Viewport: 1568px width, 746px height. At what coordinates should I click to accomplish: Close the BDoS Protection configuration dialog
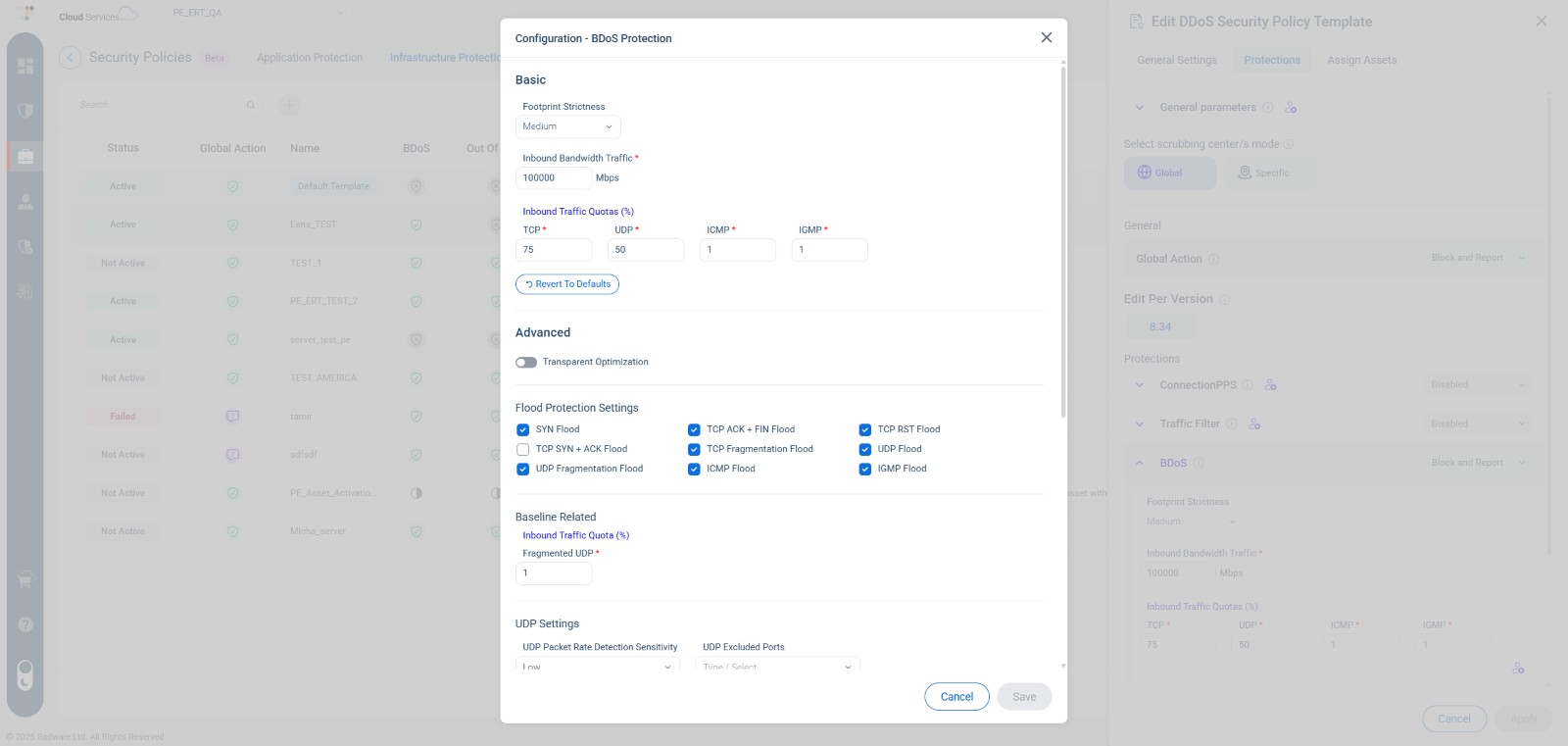pos(1046,37)
